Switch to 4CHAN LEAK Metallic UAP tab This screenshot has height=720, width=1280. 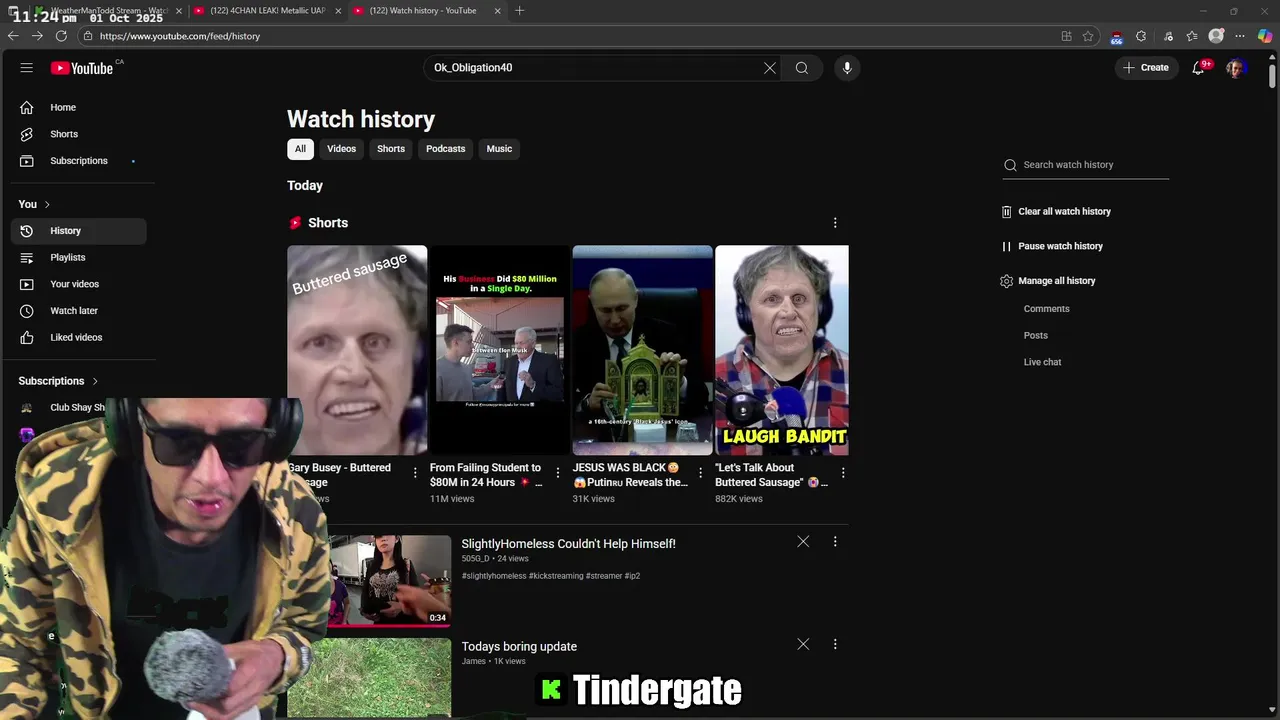(x=266, y=11)
